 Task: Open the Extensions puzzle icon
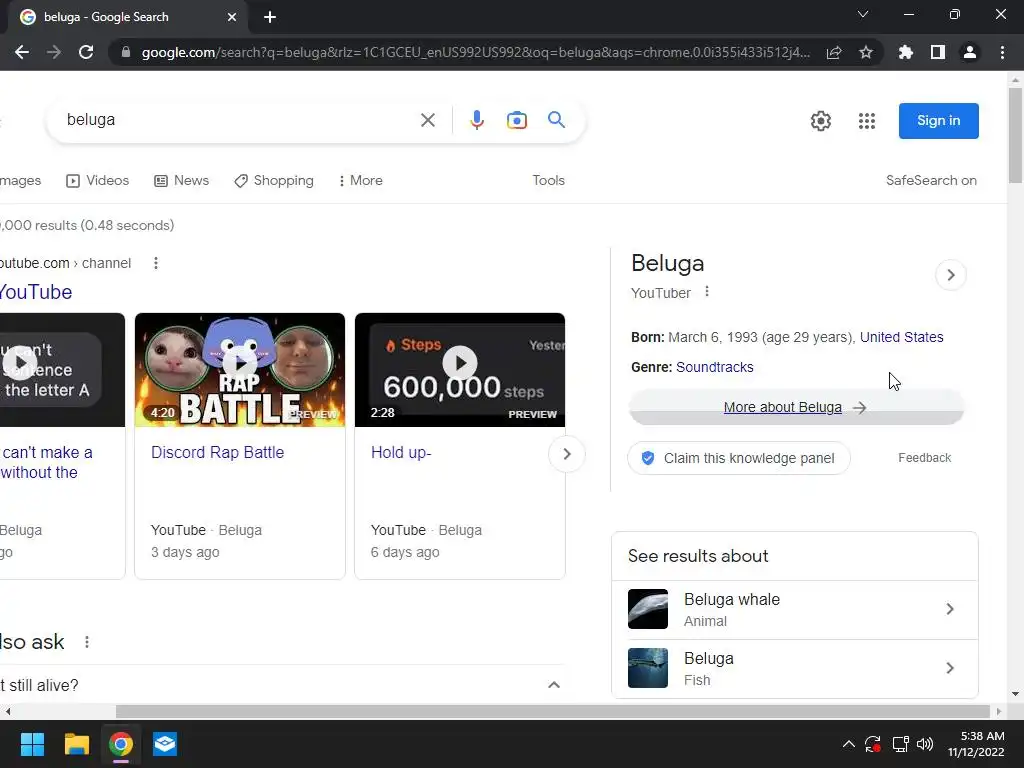point(906,52)
